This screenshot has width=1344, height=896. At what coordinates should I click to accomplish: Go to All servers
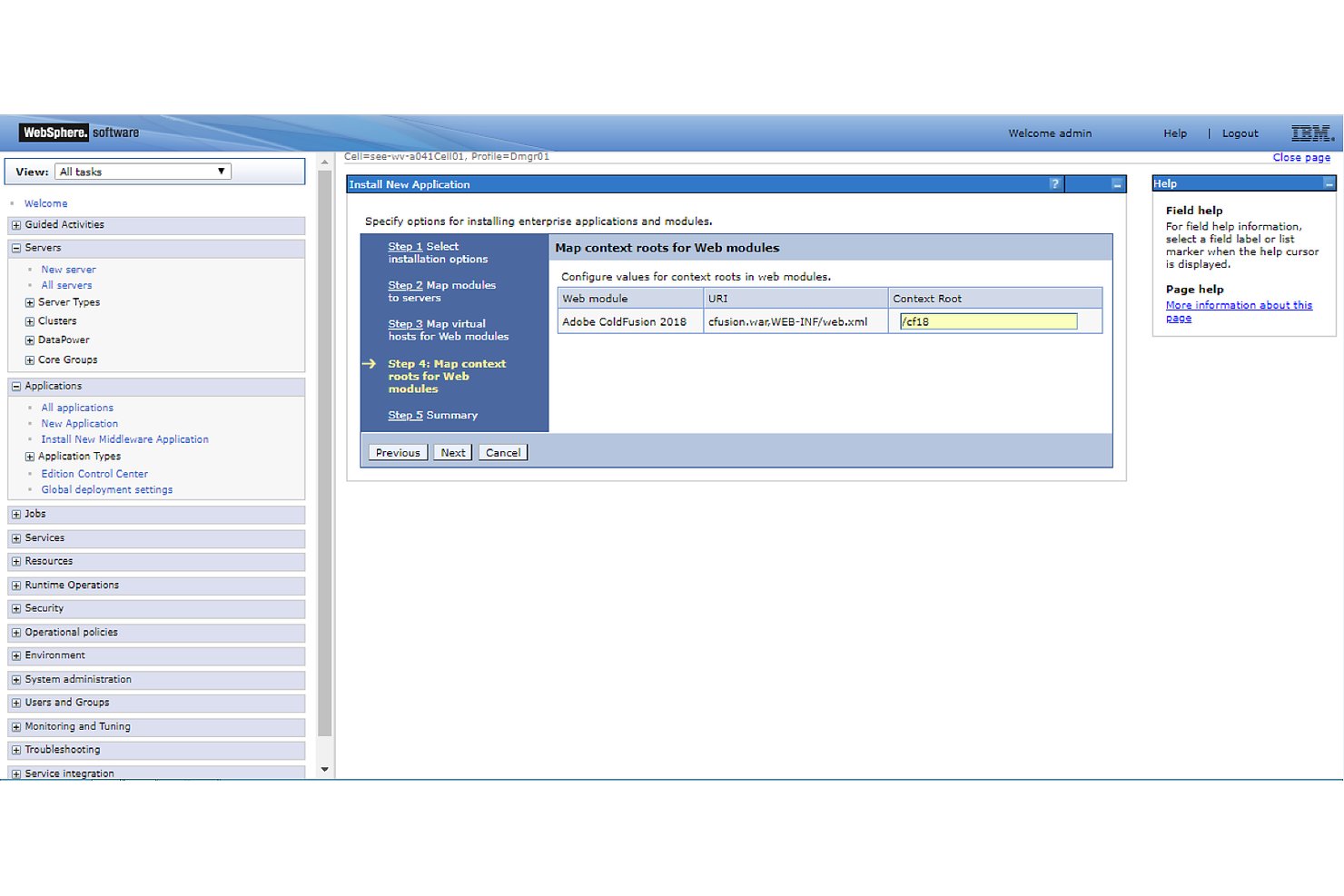tap(66, 285)
